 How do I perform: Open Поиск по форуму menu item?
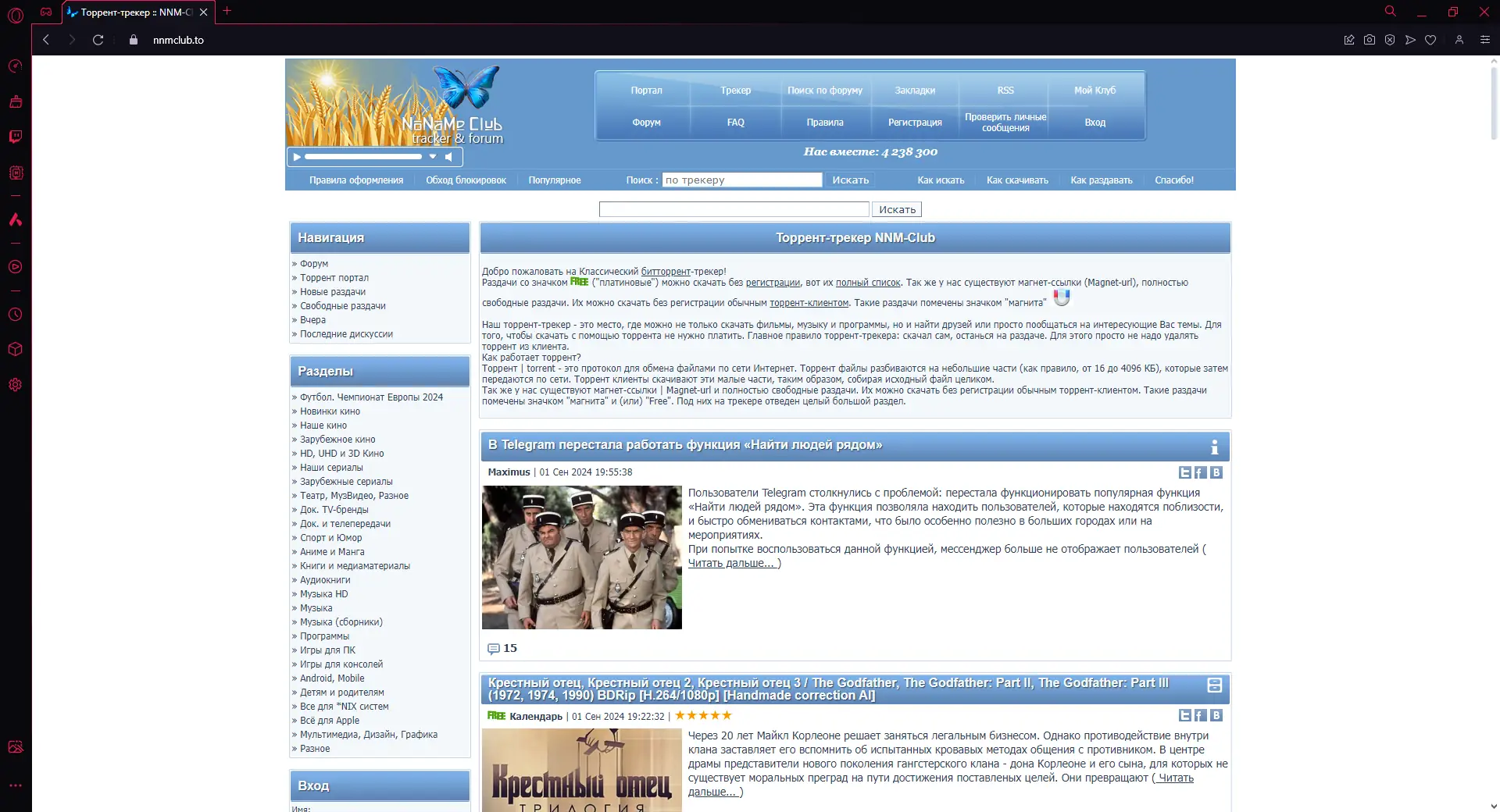tap(825, 91)
